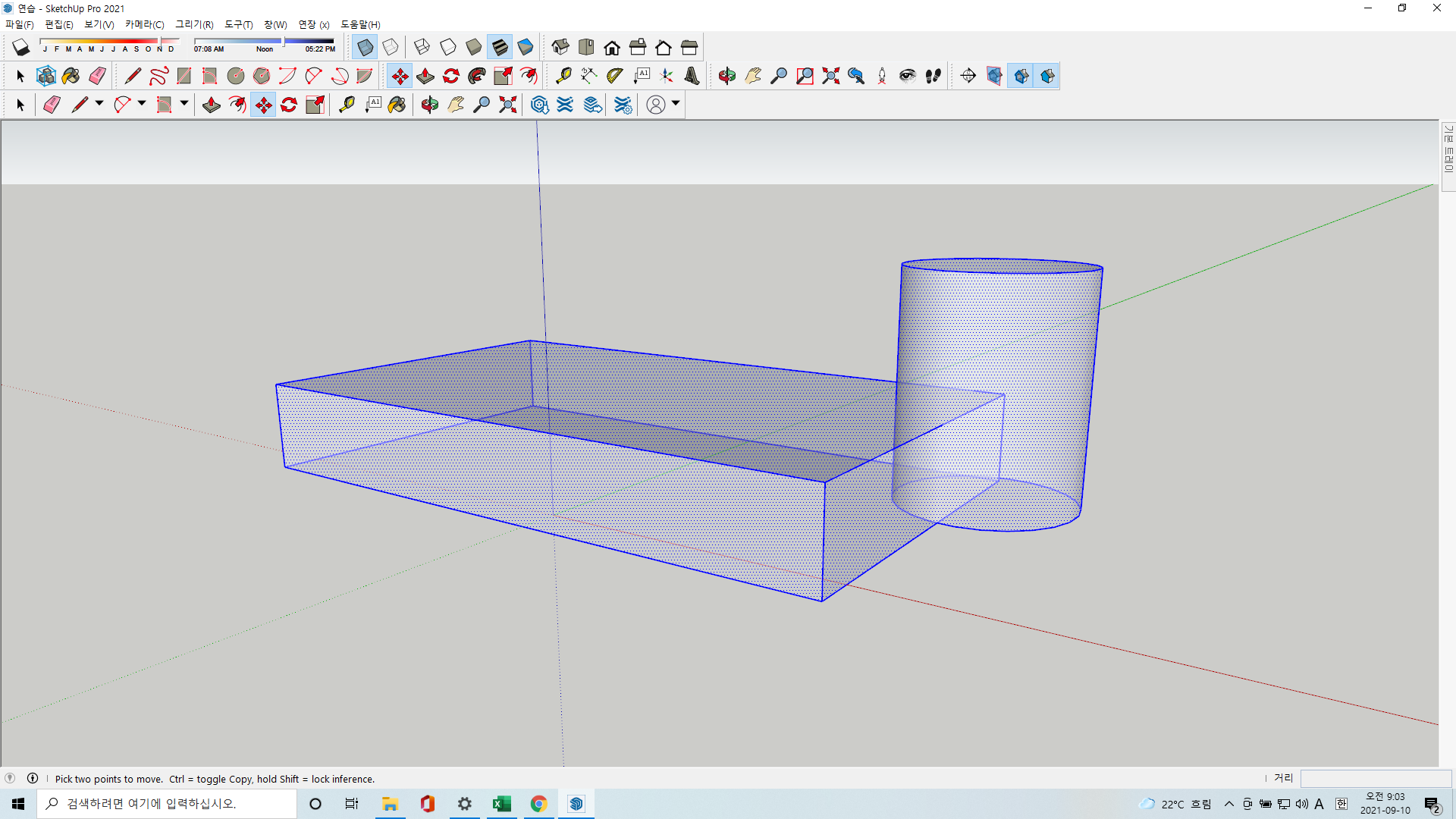The image size is (1456, 819).
Task: Open the user account dropdown arrow
Action: click(676, 104)
